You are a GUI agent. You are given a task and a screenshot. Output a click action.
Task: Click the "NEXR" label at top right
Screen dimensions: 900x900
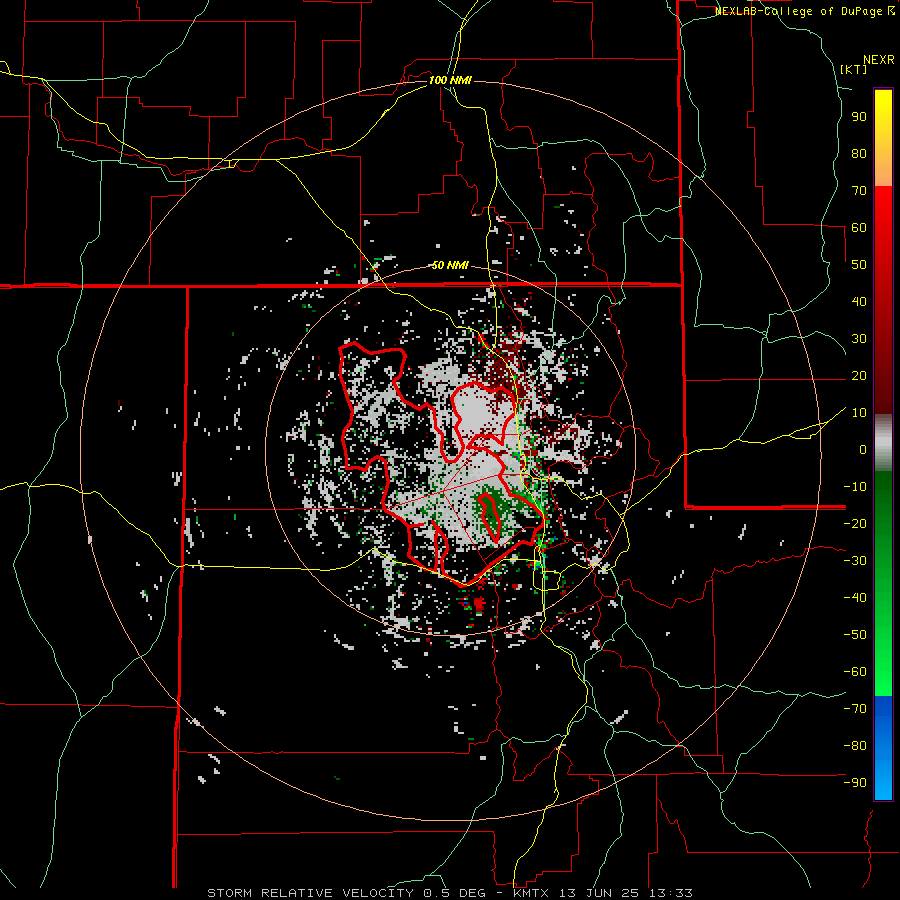(x=879, y=60)
